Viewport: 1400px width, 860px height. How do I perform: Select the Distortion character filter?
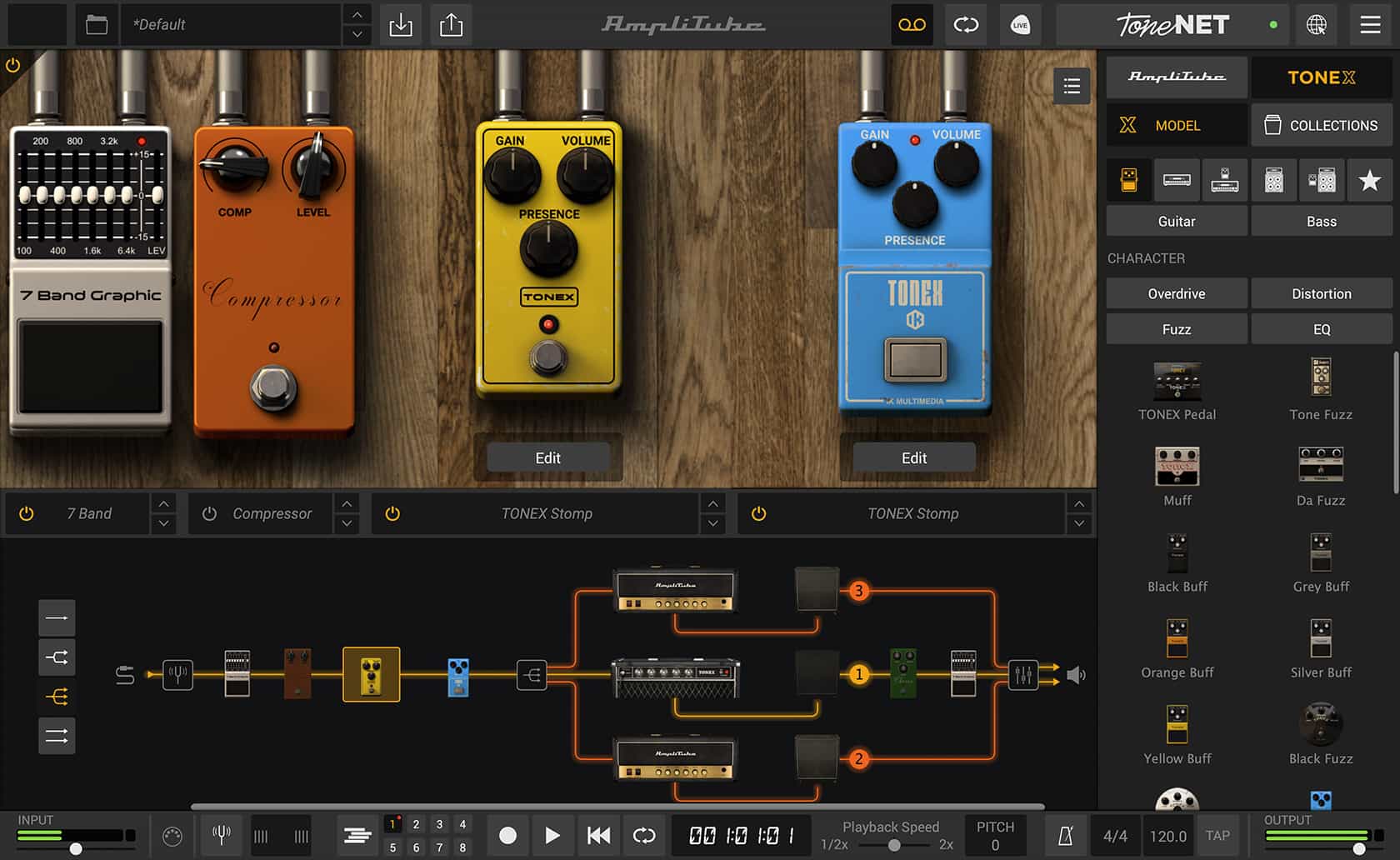[1321, 293]
